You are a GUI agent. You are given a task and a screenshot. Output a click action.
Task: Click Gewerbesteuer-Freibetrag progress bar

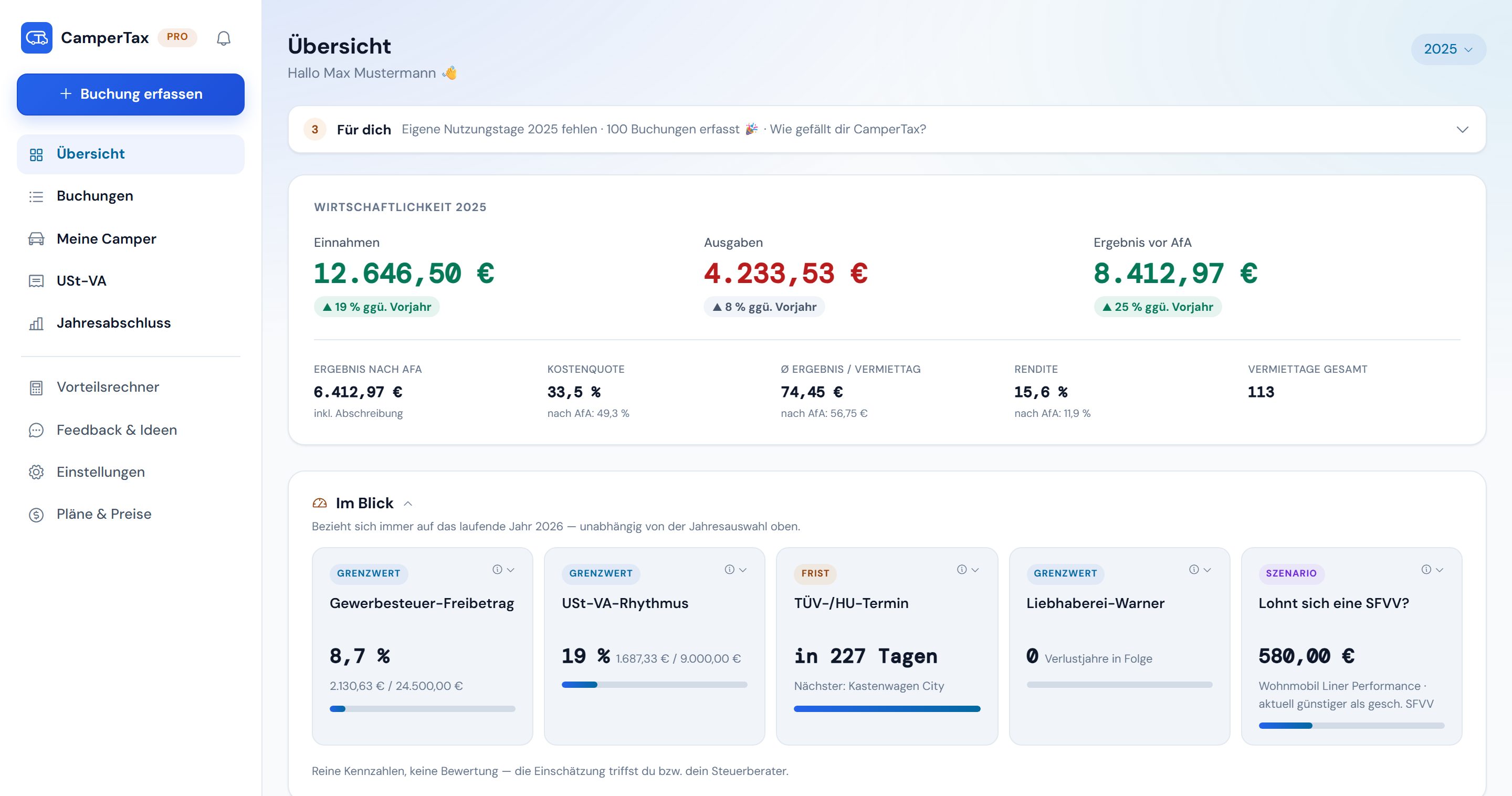point(423,709)
